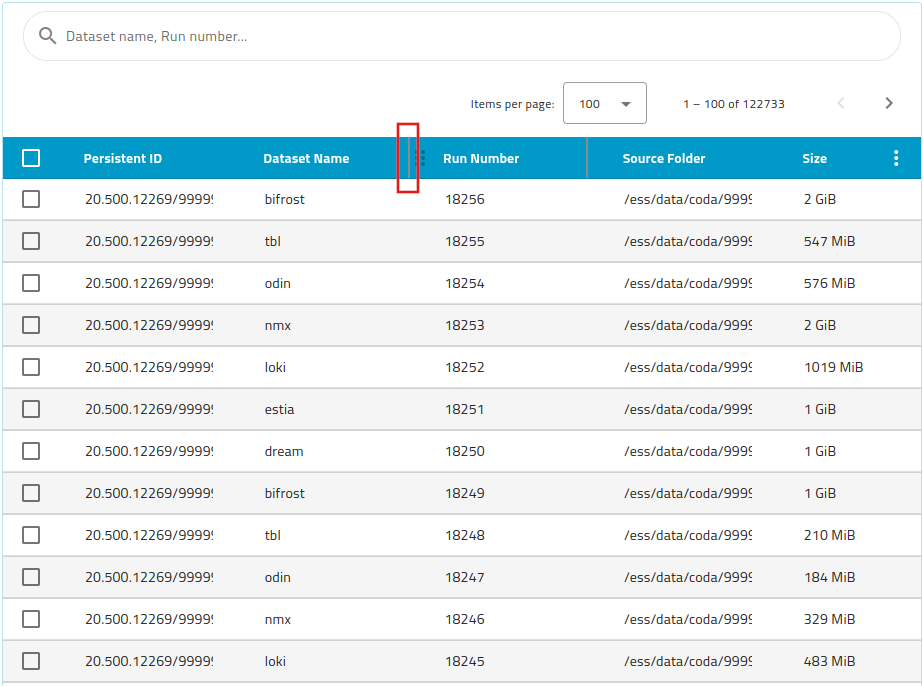Click the resize divider before Source Folder
The image size is (923, 686).
(x=587, y=158)
